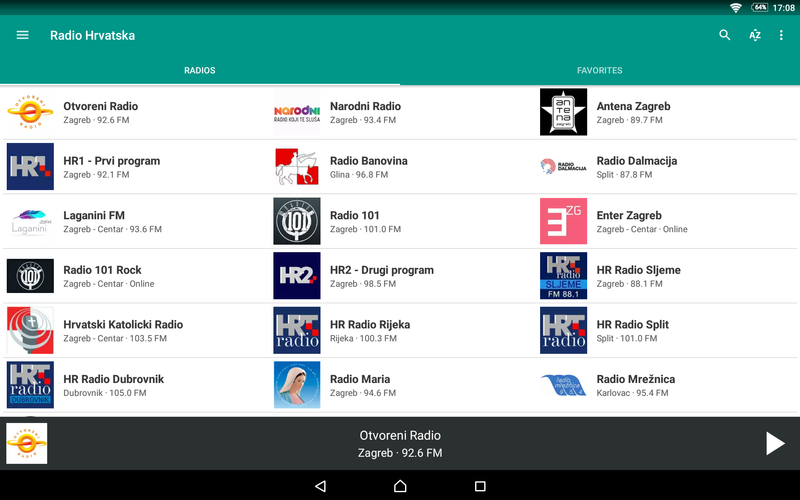Tap the HR Radio Rijeka logo
Viewport: 800px width, 500px height.
[297, 330]
